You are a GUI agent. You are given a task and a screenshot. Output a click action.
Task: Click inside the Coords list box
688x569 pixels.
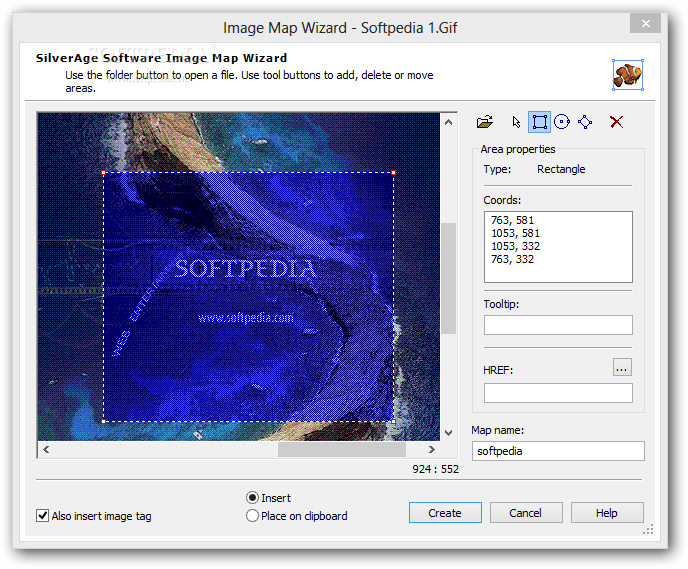pyautogui.click(x=558, y=247)
